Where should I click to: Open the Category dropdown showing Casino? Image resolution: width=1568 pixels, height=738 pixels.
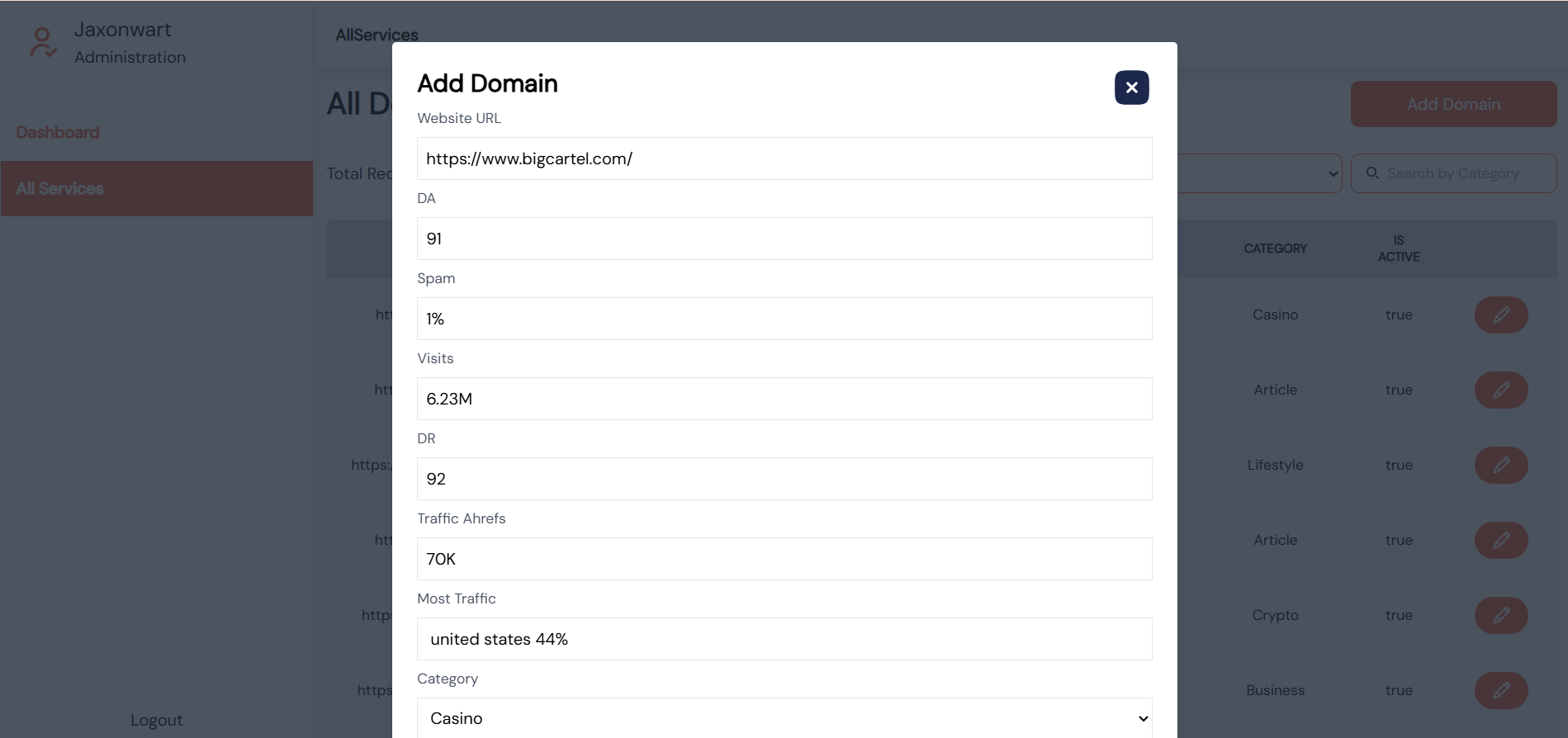[x=784, y=718]
